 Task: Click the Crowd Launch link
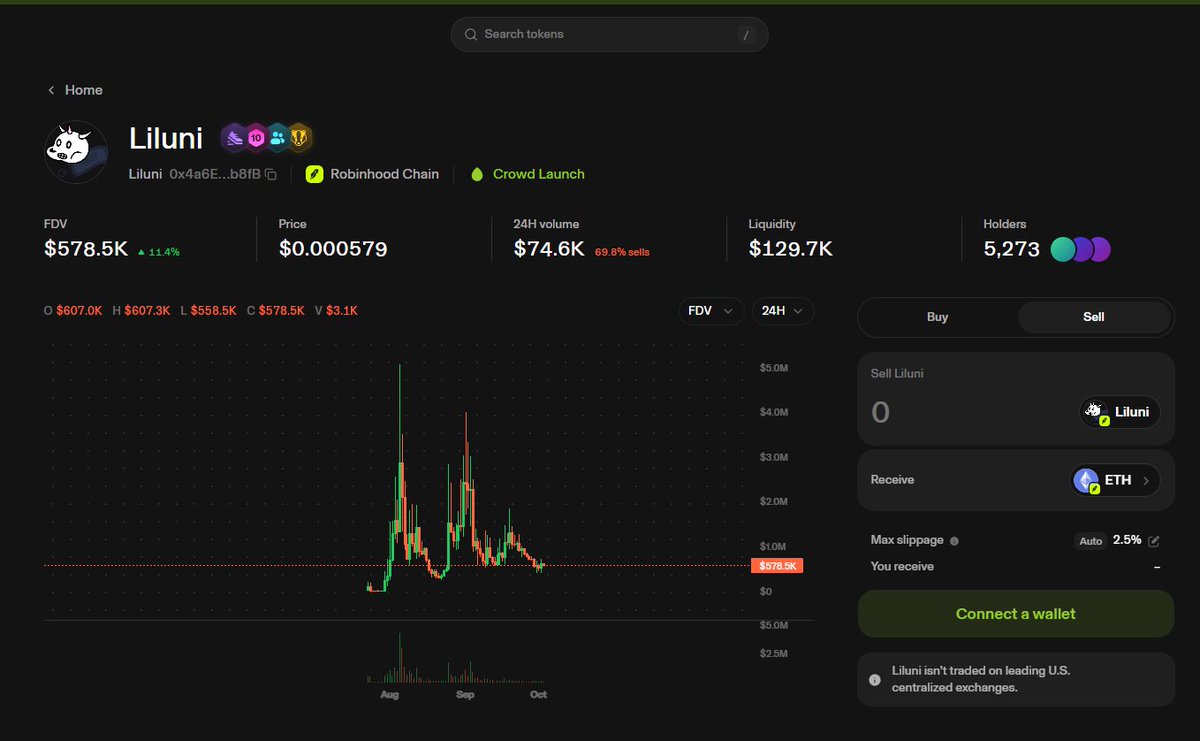[x=539, y=174]
